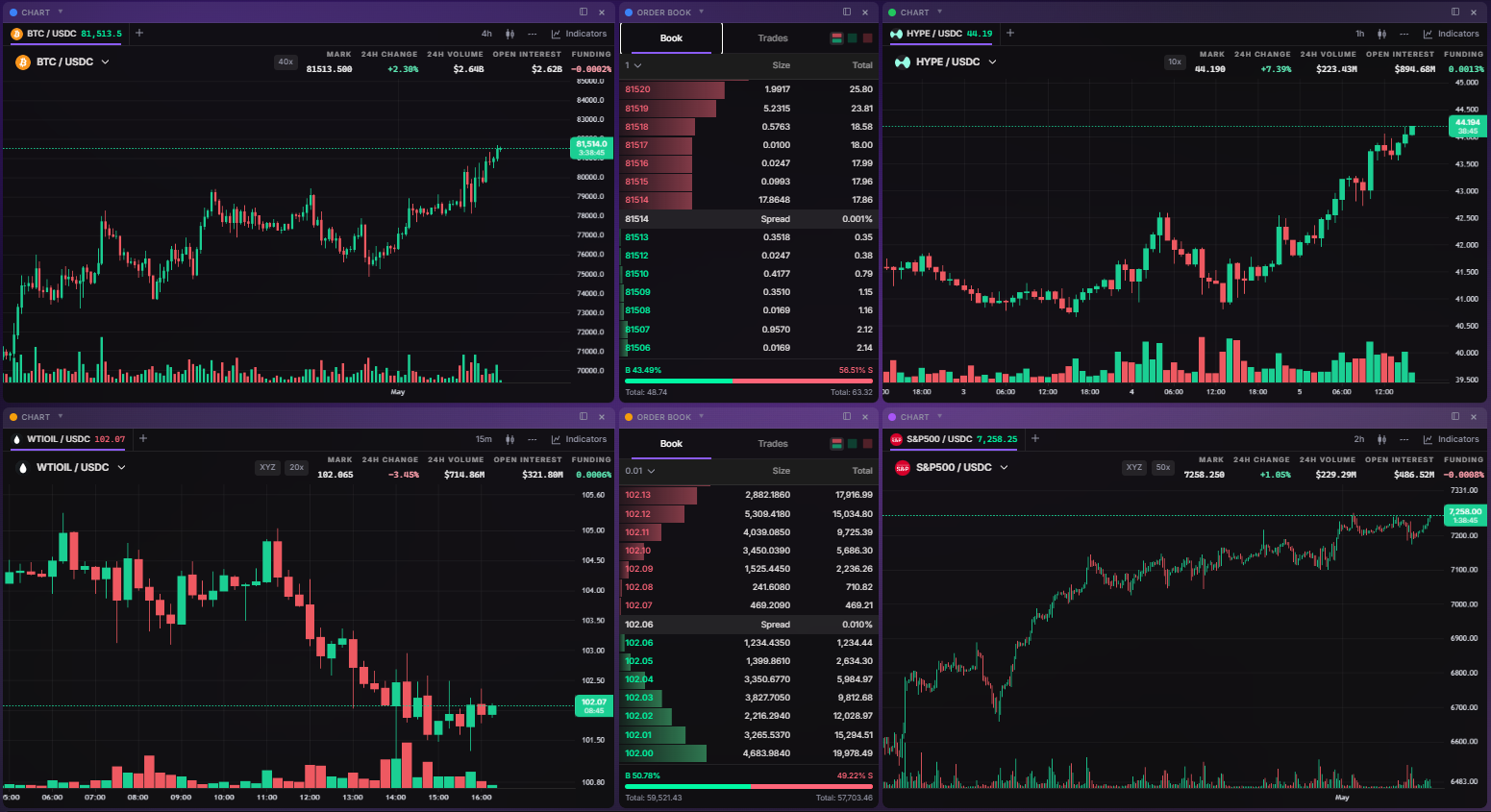
Task: Click the purple dot in S&P500 chart header
Action: (x=892, y=417)
